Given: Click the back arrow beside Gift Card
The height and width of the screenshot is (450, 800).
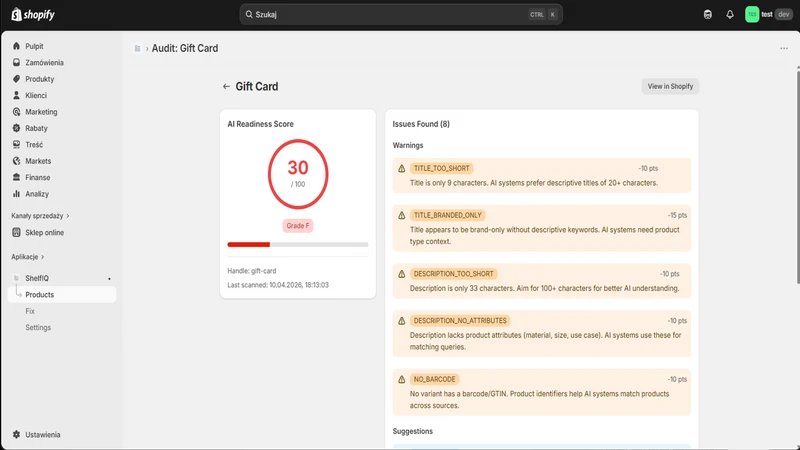Looking at the screenshot, I should 226,86.
